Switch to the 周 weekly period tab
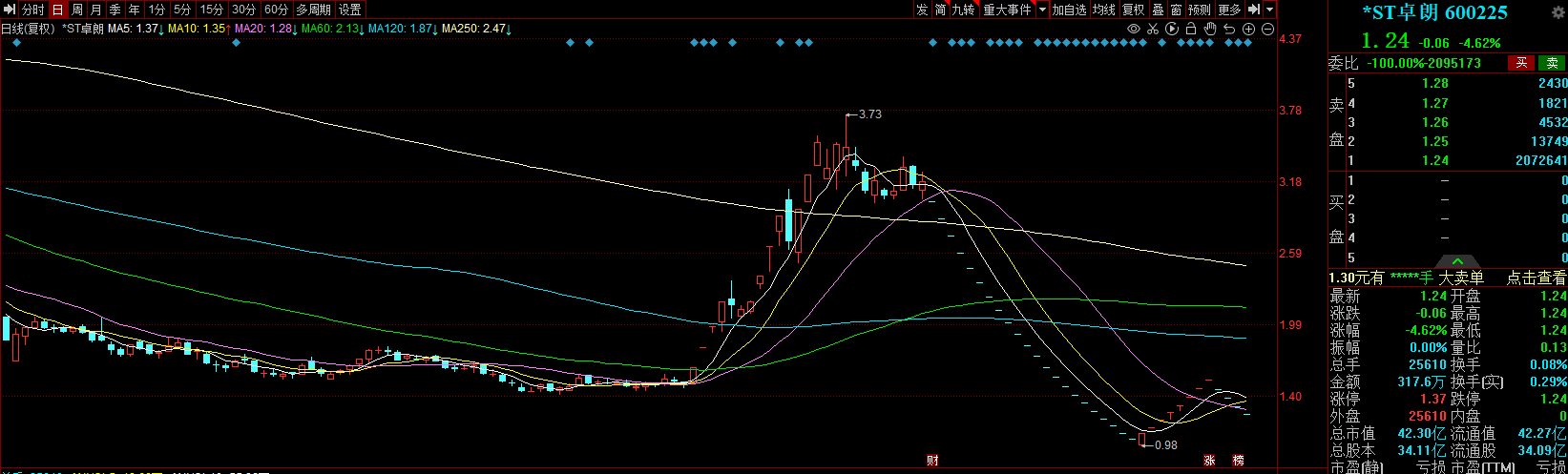1568x474 pixels. pos(77,10)
